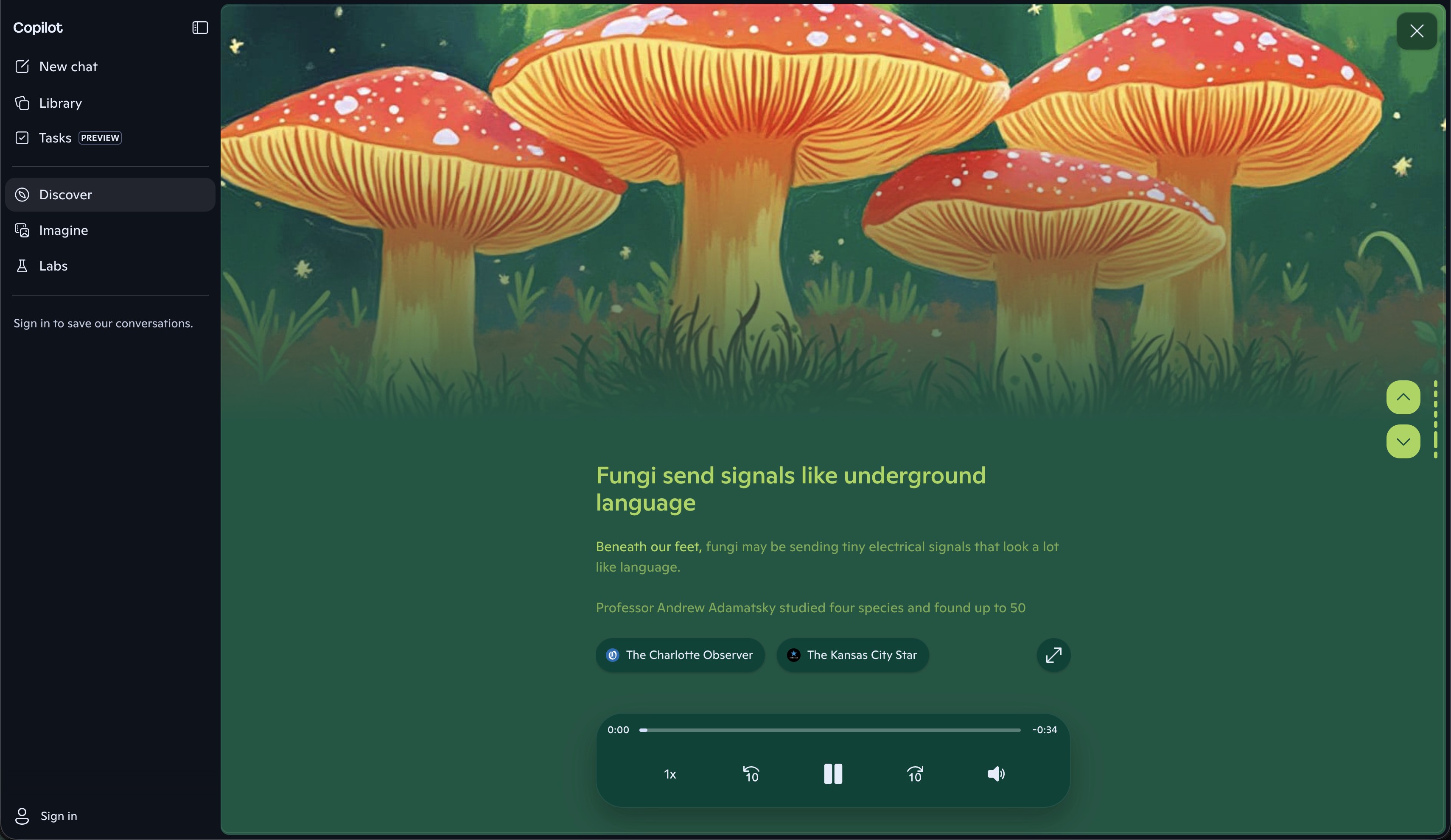Close the fungi story overlay
This screenshot has height=840, width=1451.
point(1417,31)
